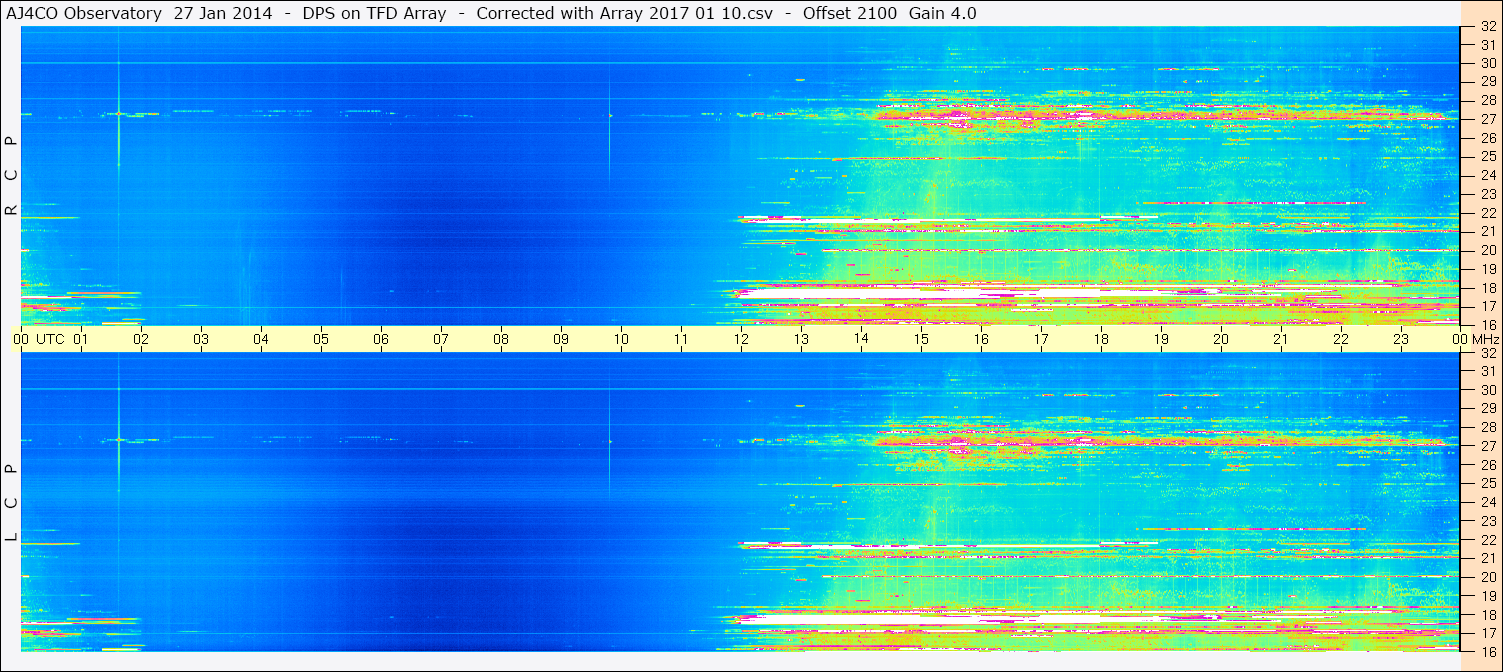Click the 05 hour tick label
This screenshot has width=1503, height=672.
(321, 339)
